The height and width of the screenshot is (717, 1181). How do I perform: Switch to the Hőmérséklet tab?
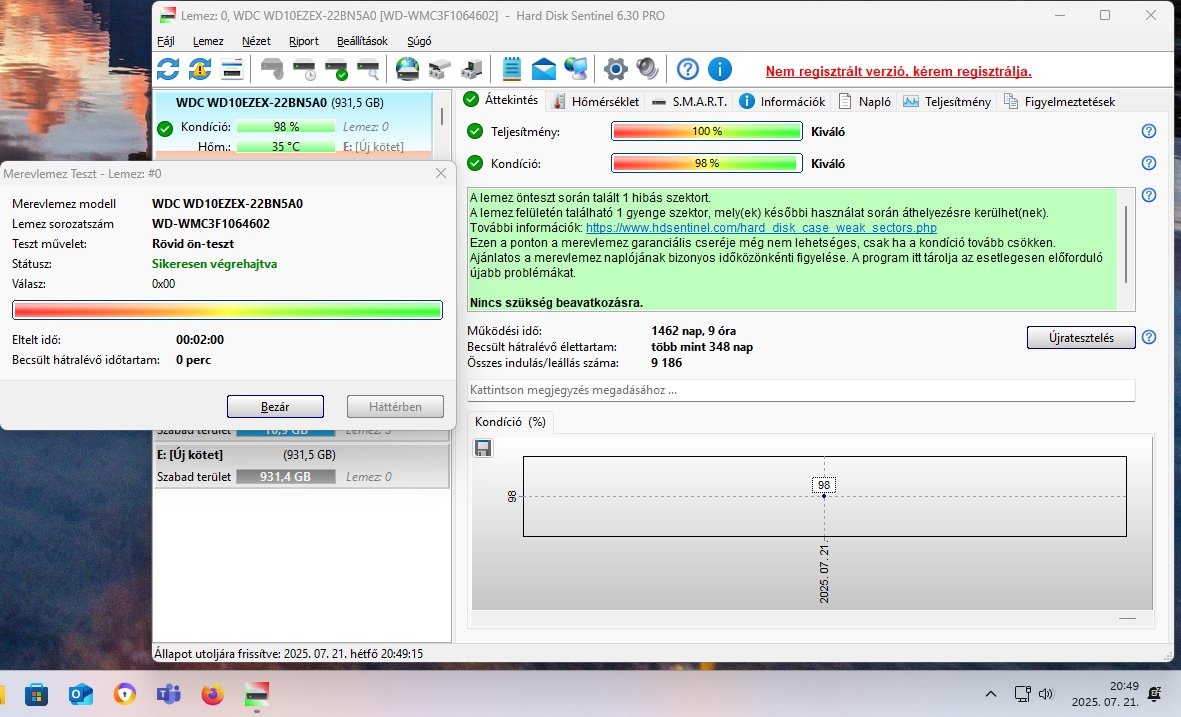click(x=596, y=101)
